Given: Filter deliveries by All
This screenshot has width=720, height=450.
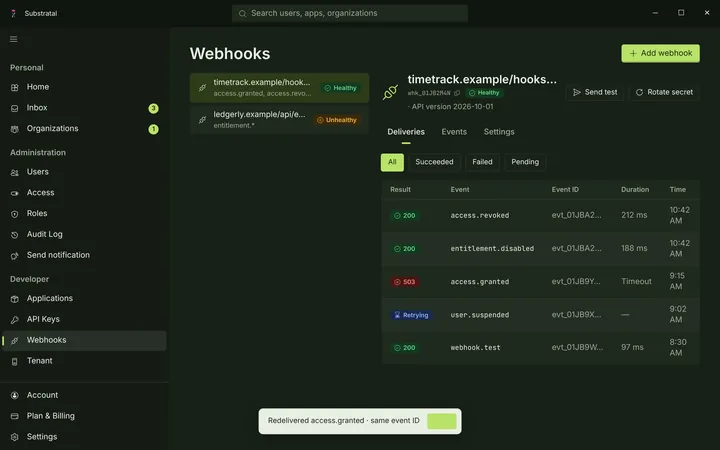Looking at the screenshot, I should (x=392, y=162).
